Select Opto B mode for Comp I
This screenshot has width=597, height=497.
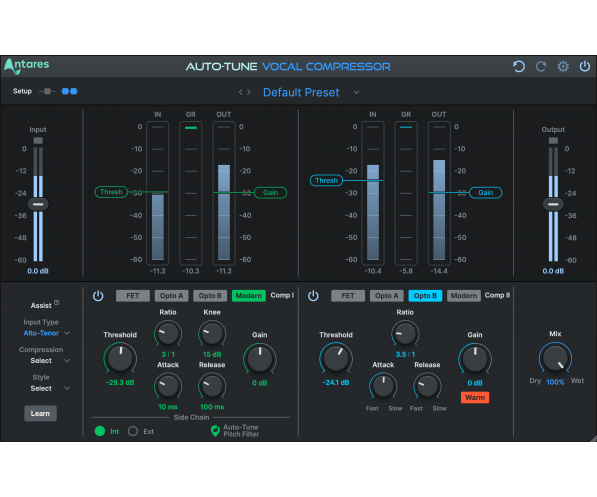pyautogui.click(x=210, y=296)
